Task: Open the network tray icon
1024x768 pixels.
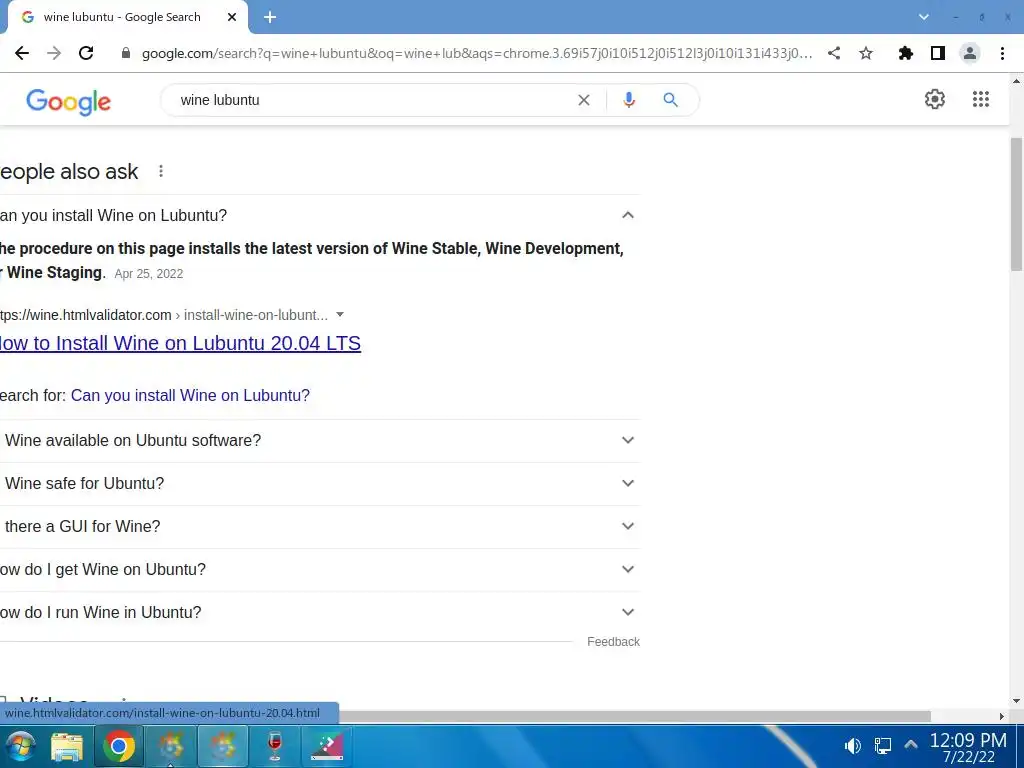Action: tap(882, 746)
